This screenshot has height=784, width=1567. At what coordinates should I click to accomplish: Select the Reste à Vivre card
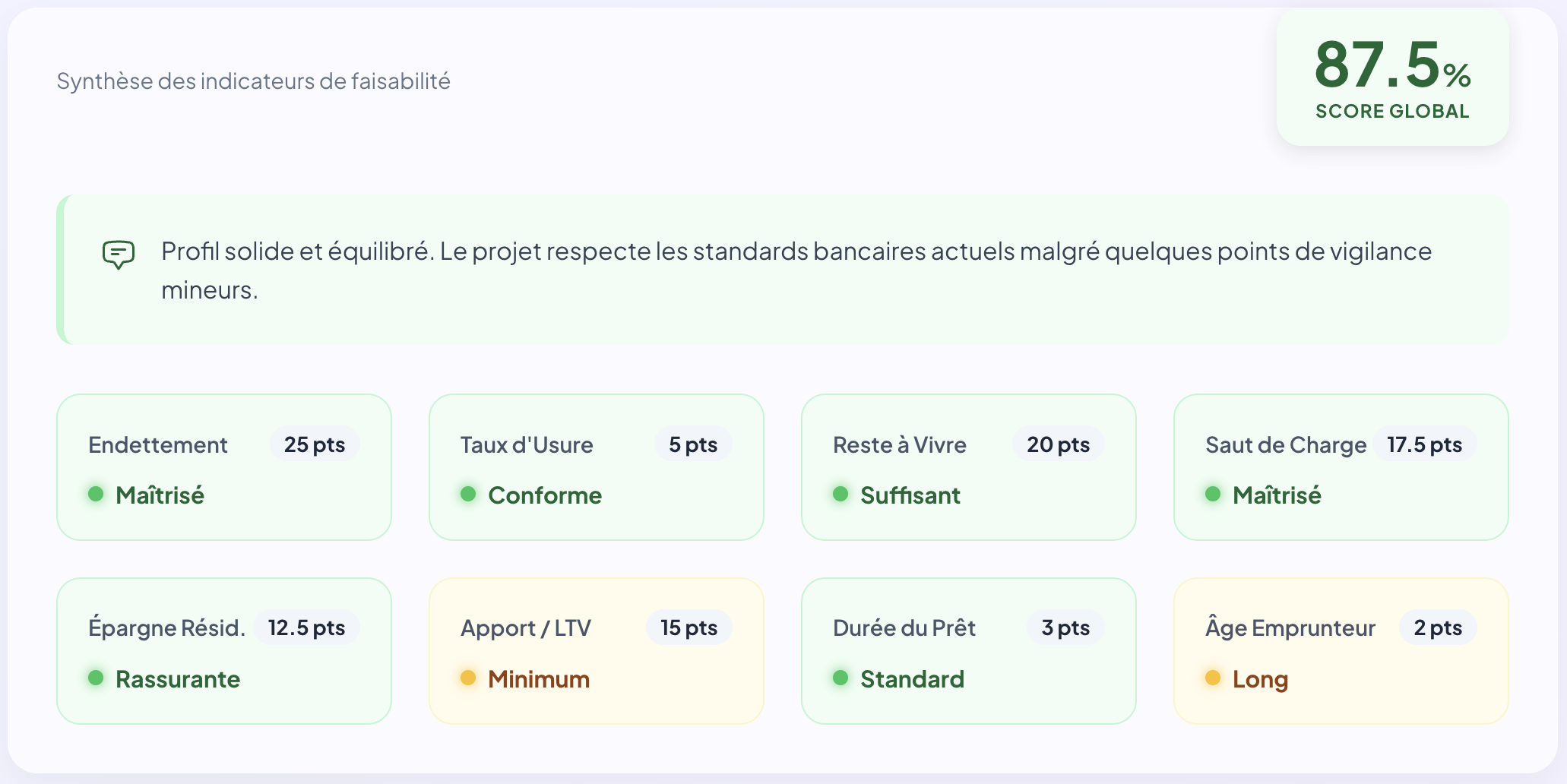pos(968,467)
